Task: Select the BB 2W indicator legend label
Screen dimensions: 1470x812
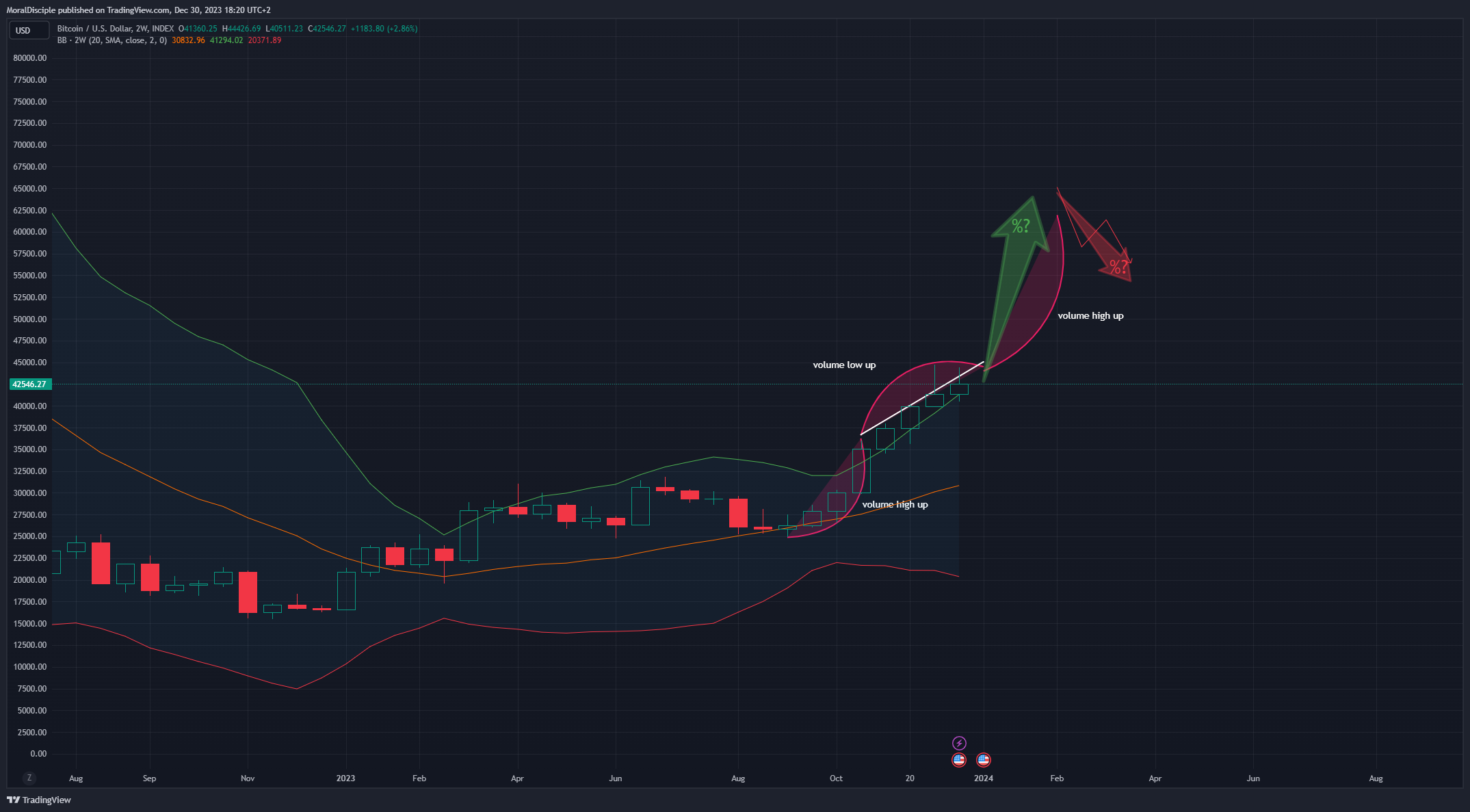Action: pyautogui.click(x=112, y=40)
